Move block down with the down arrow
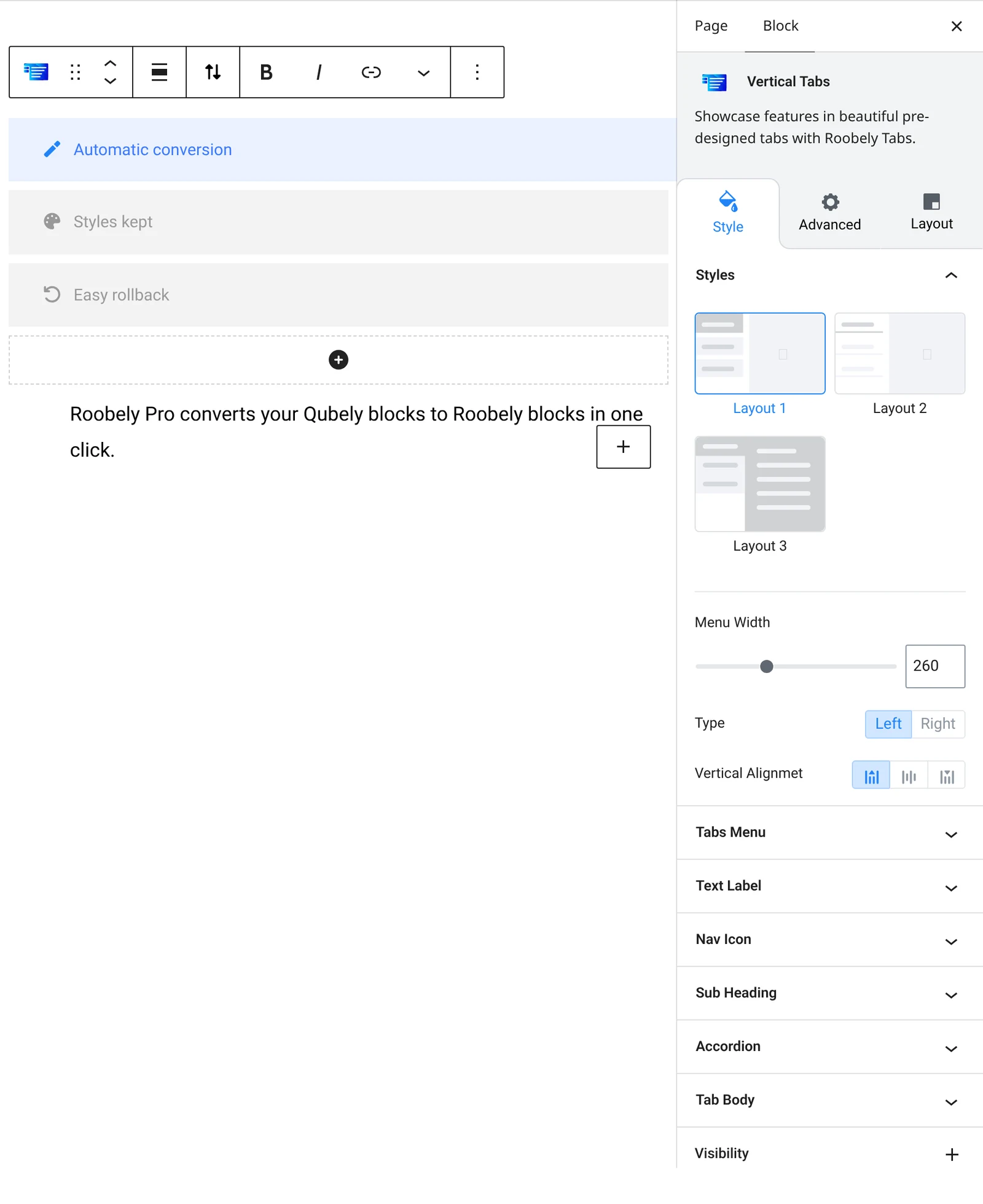The width and height of the screenshot is (983, 1204). tap(110, 81)
